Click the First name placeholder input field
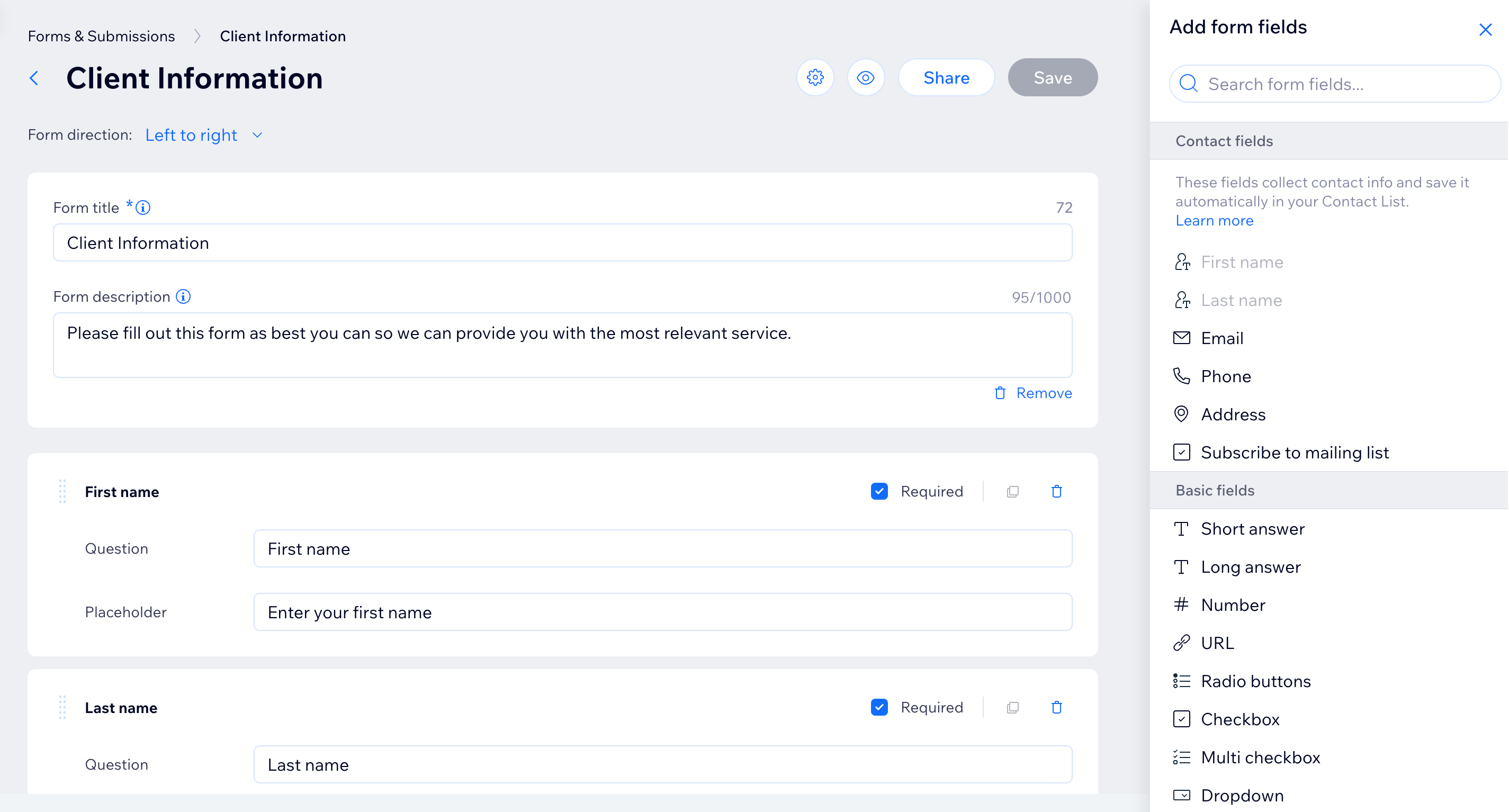The height and width of the screenshot is (812, 1509). click(x=663, y=612)
